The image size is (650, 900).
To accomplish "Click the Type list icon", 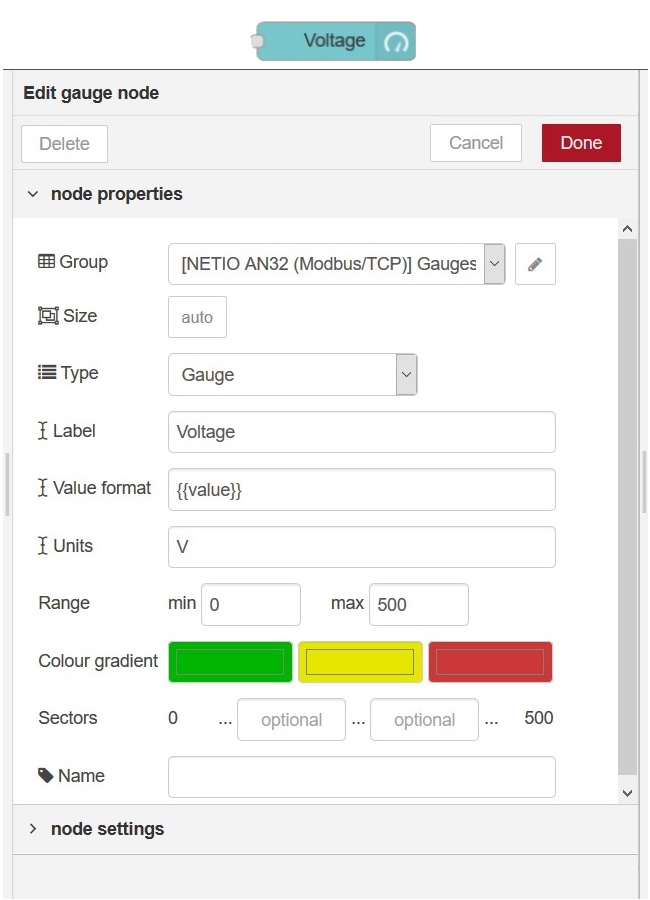I will click(47, 373).
